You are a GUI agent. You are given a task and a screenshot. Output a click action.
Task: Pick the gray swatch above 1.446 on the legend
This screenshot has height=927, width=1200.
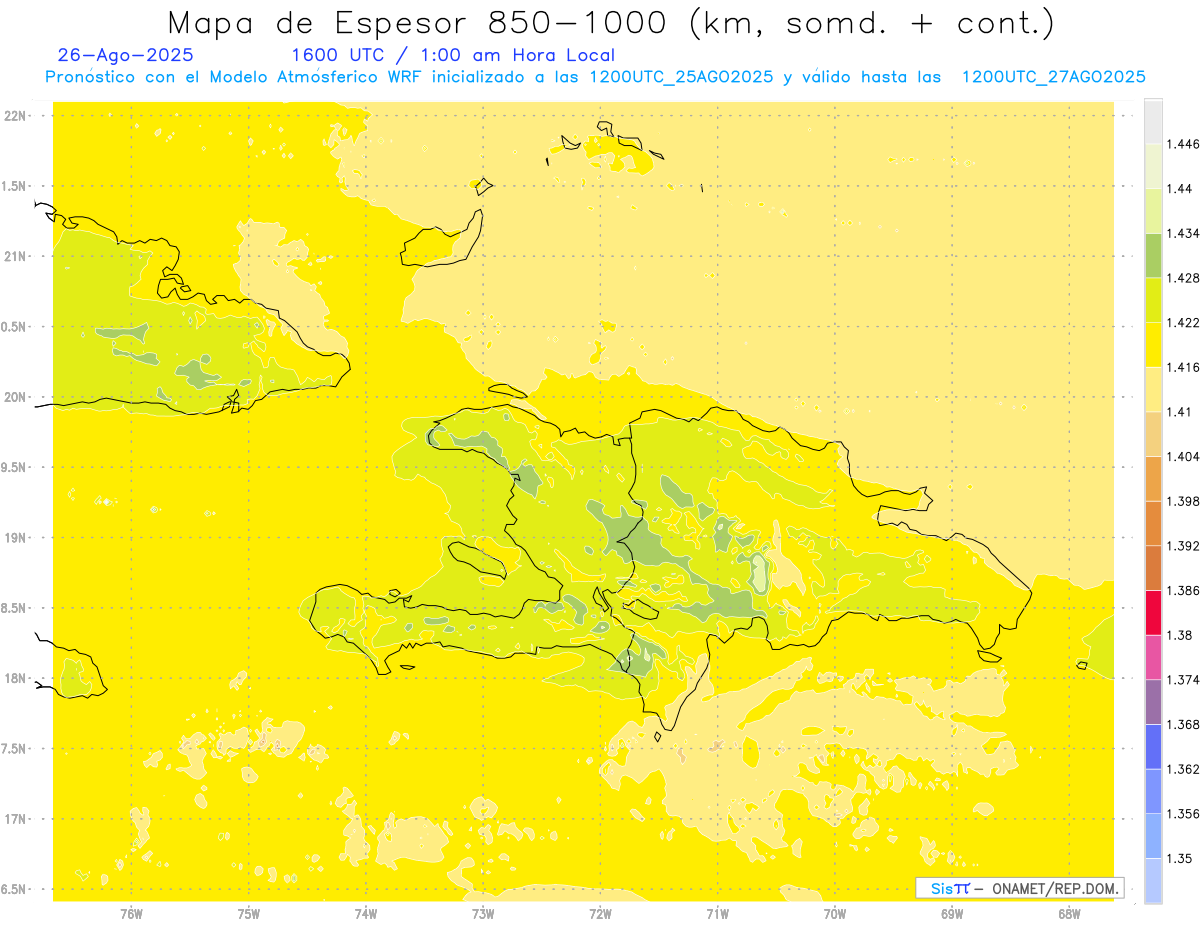click(1153, 121)
